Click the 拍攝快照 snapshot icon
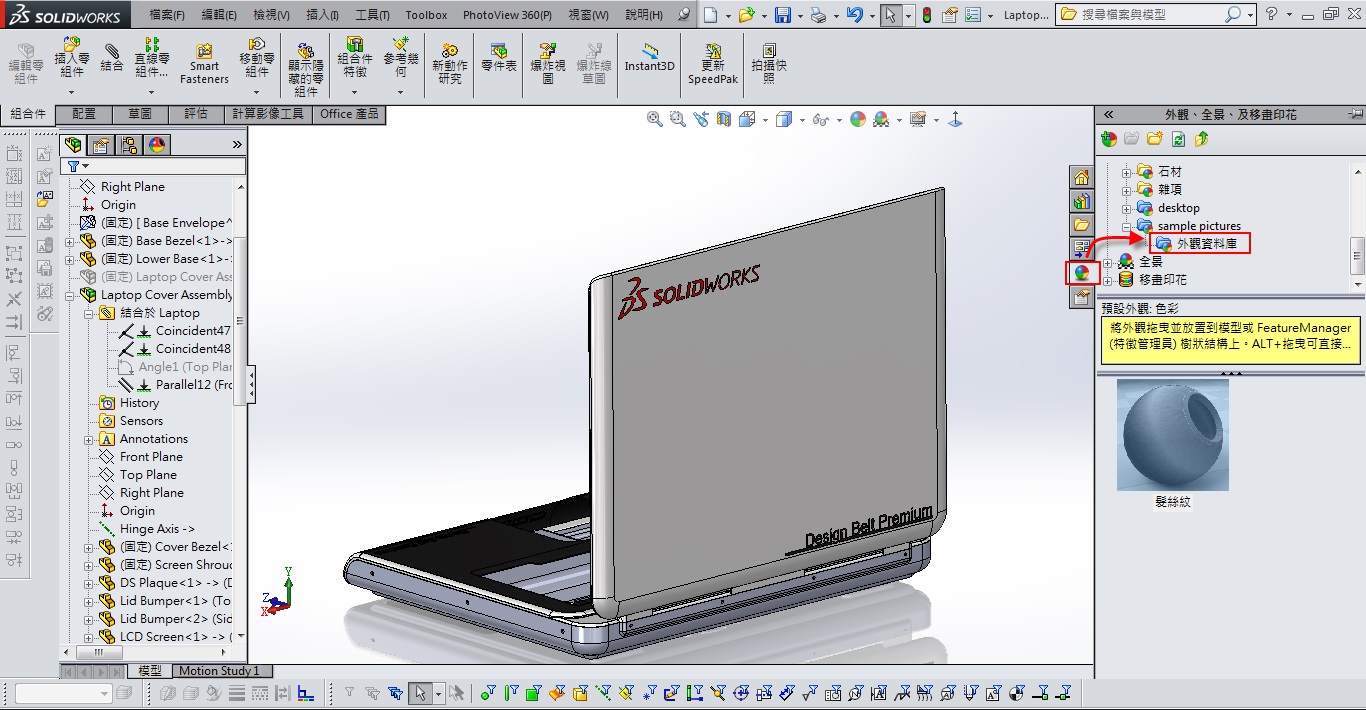The image size is (1366, 710). pos(768,62)
